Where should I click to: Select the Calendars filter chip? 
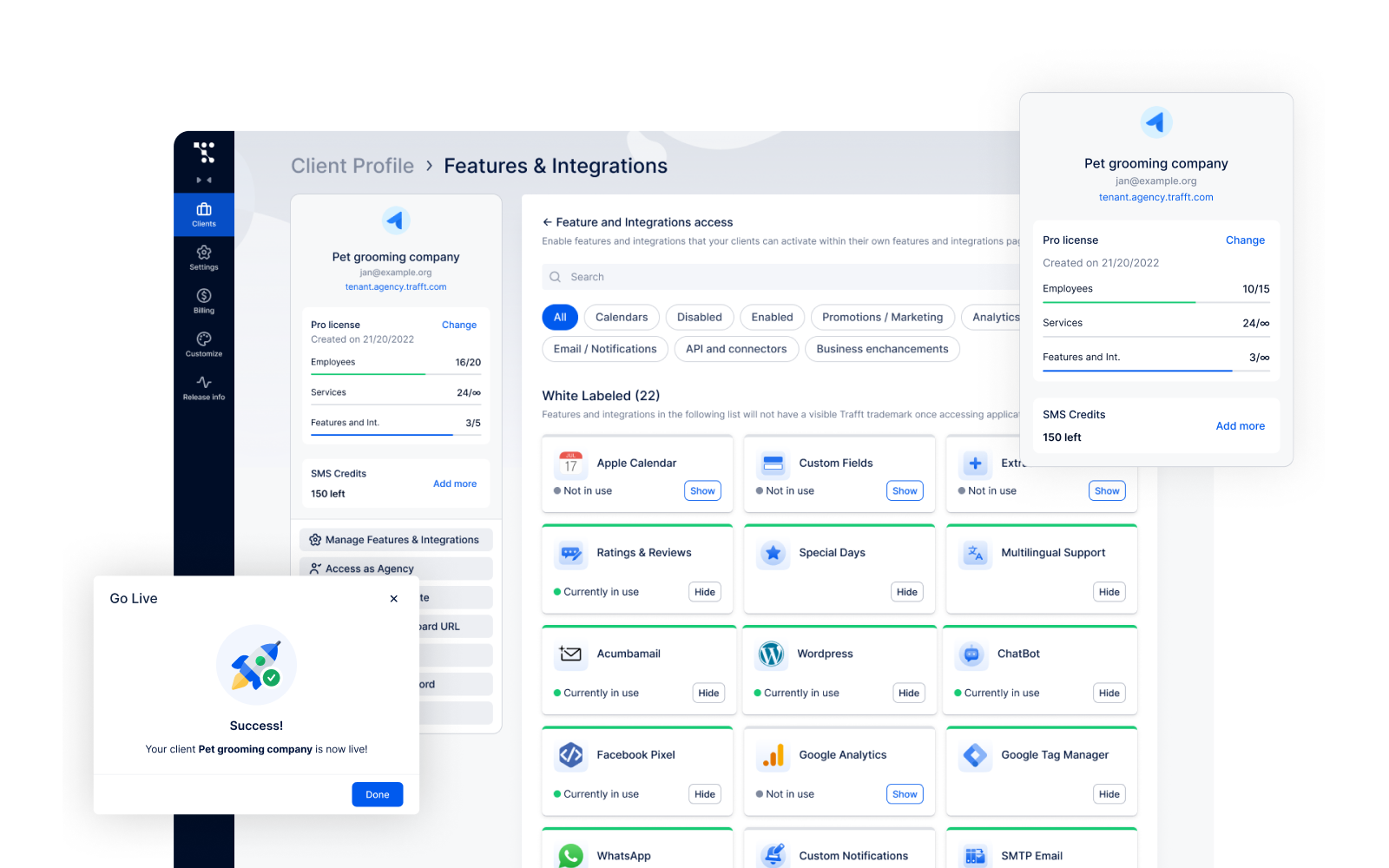point(622,318)
